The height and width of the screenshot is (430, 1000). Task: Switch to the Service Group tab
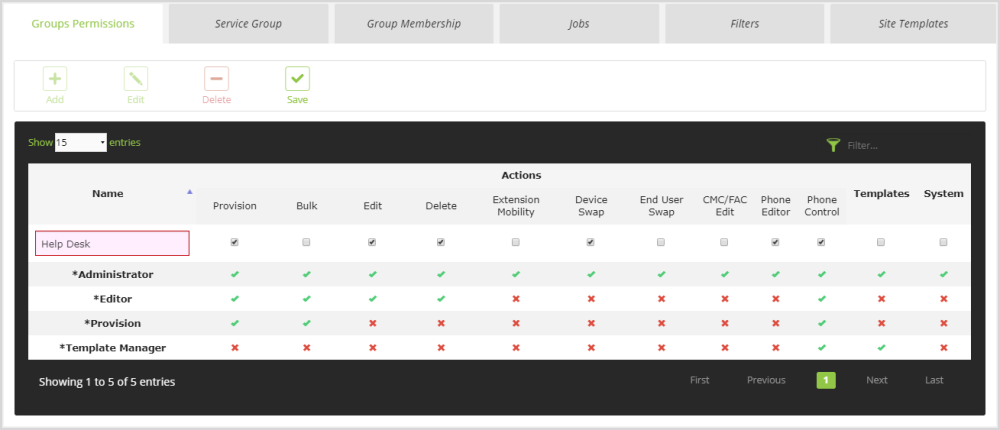pos(248,24)
